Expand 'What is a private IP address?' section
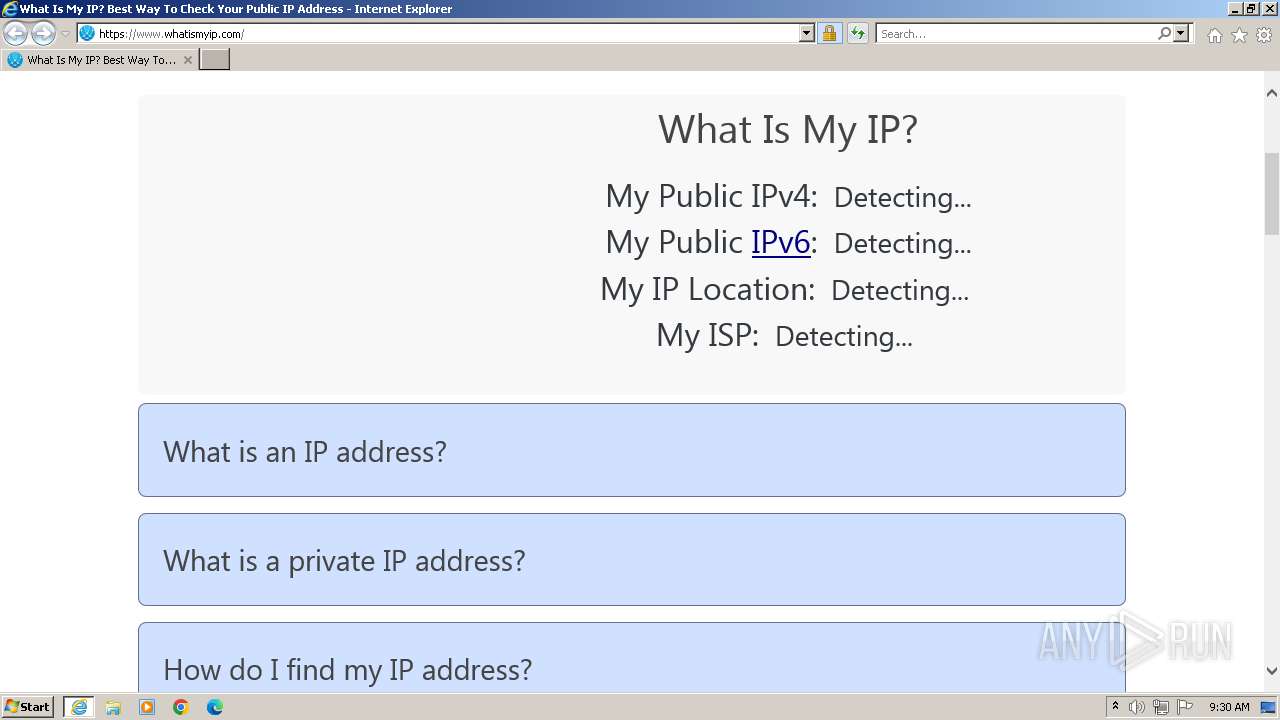The height and width of the screenshot is (720, 1280). click(x=632, y=560)
